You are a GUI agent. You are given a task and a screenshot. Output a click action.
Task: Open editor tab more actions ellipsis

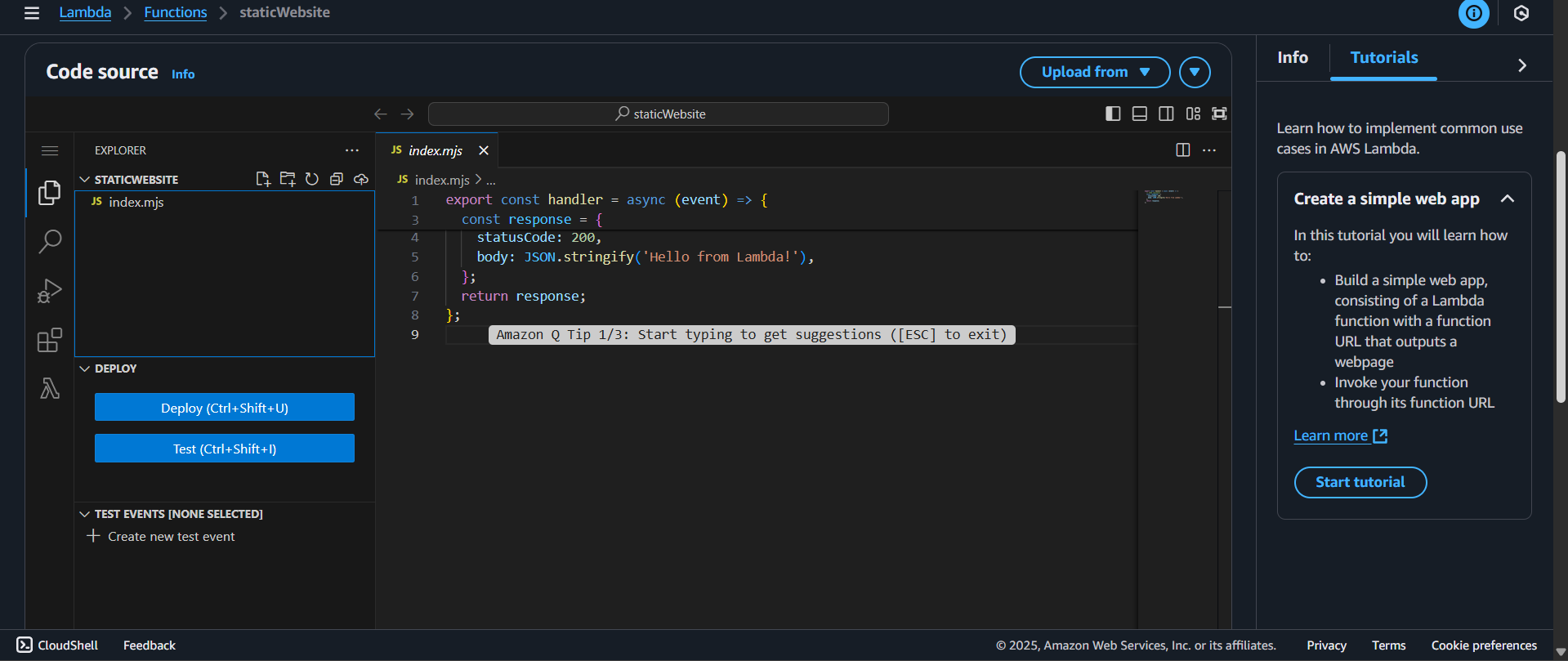coord(1209,150)
